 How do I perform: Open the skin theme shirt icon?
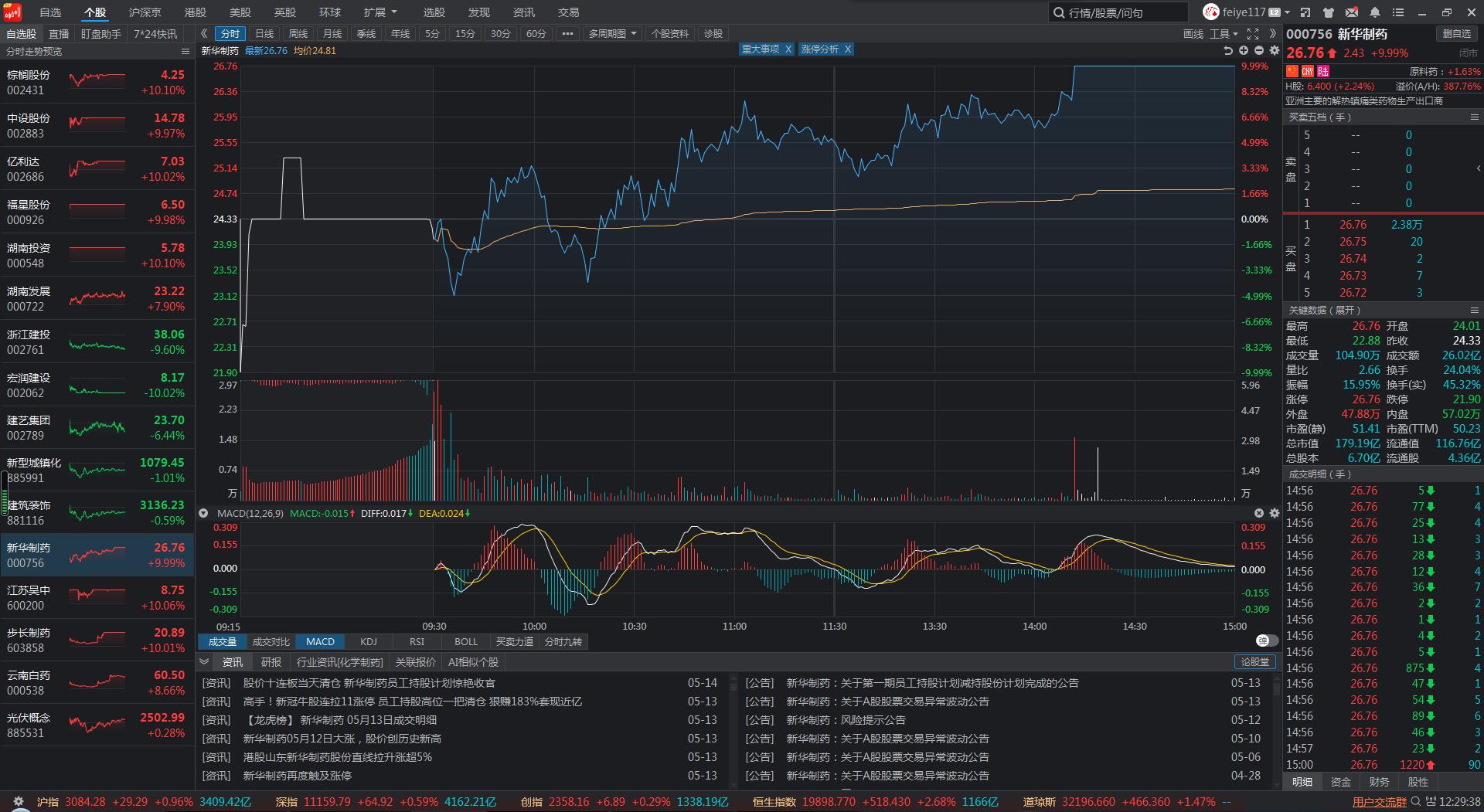(1329, 12)
